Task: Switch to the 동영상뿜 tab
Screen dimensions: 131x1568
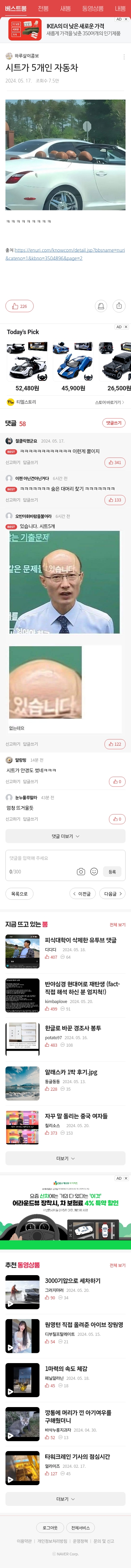Action: pos(93,9)
